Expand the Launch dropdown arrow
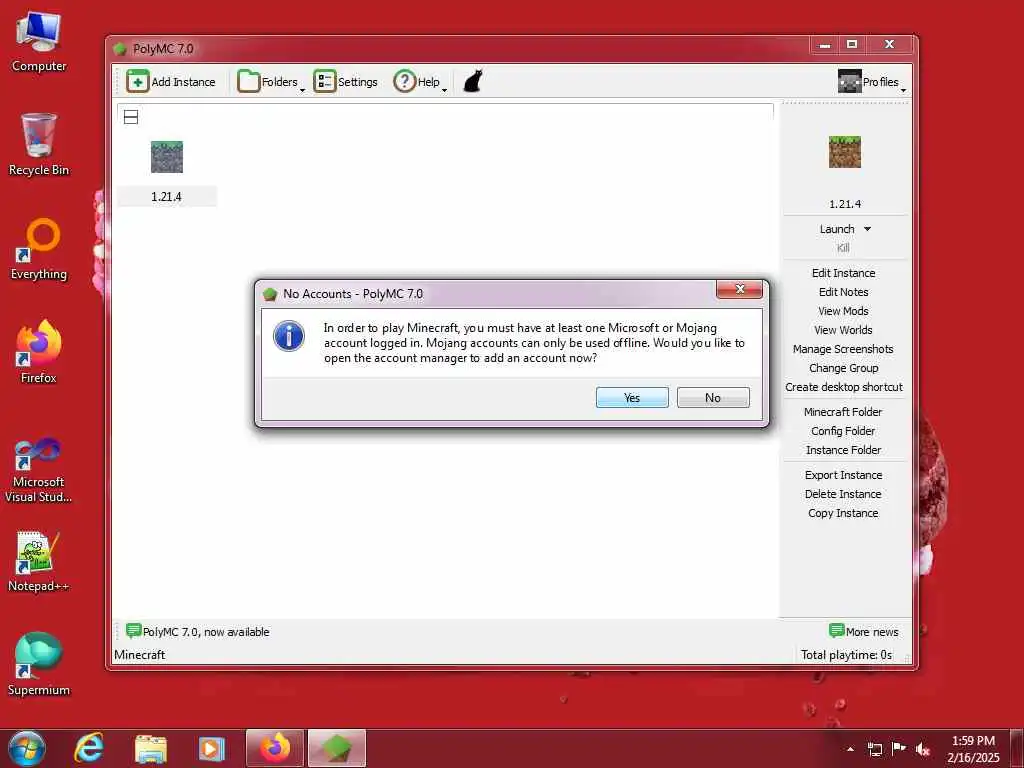This screenshot has width=1024, height=768. point(867,229)
